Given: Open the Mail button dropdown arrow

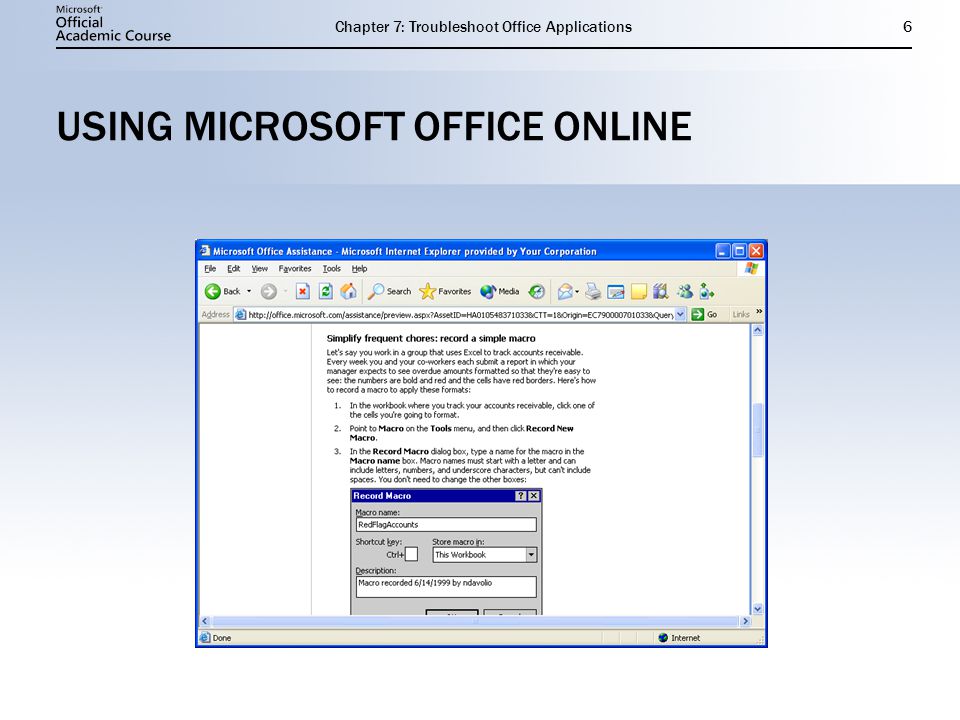Looking at the screenshot, I should (577, 292).
